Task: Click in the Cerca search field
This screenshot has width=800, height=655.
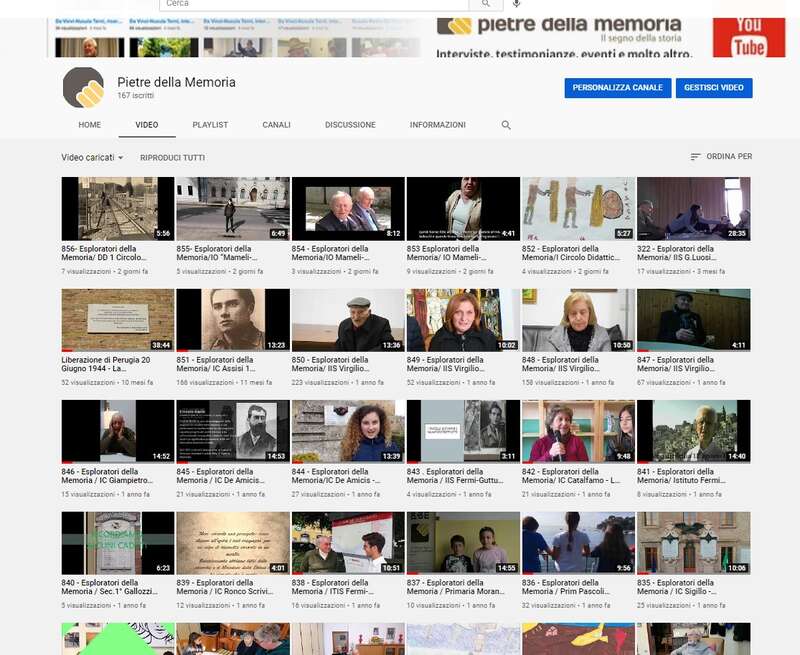Action: [x=310, y=5]
